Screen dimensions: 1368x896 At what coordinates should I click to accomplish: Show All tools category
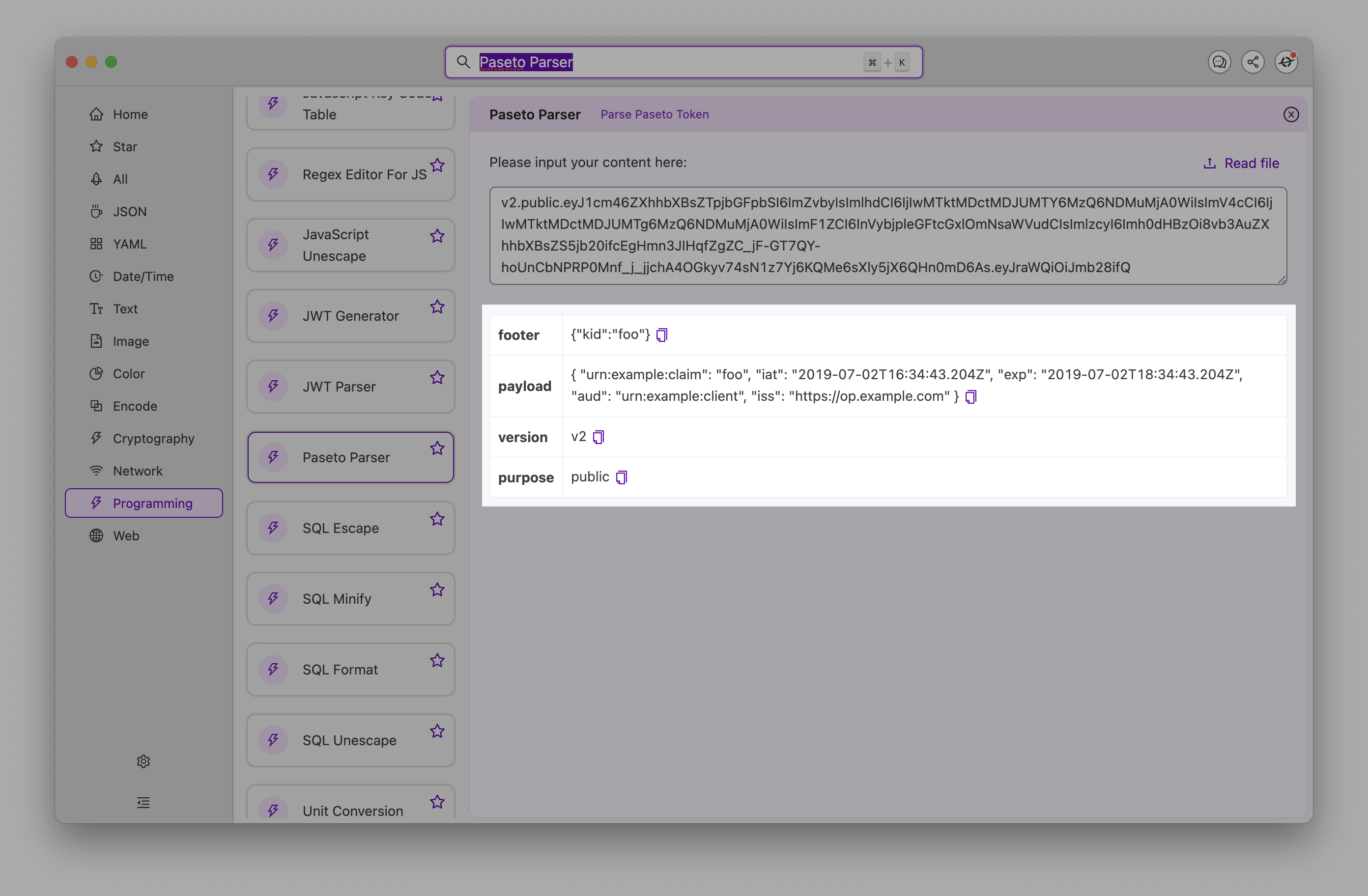(143, 179)
